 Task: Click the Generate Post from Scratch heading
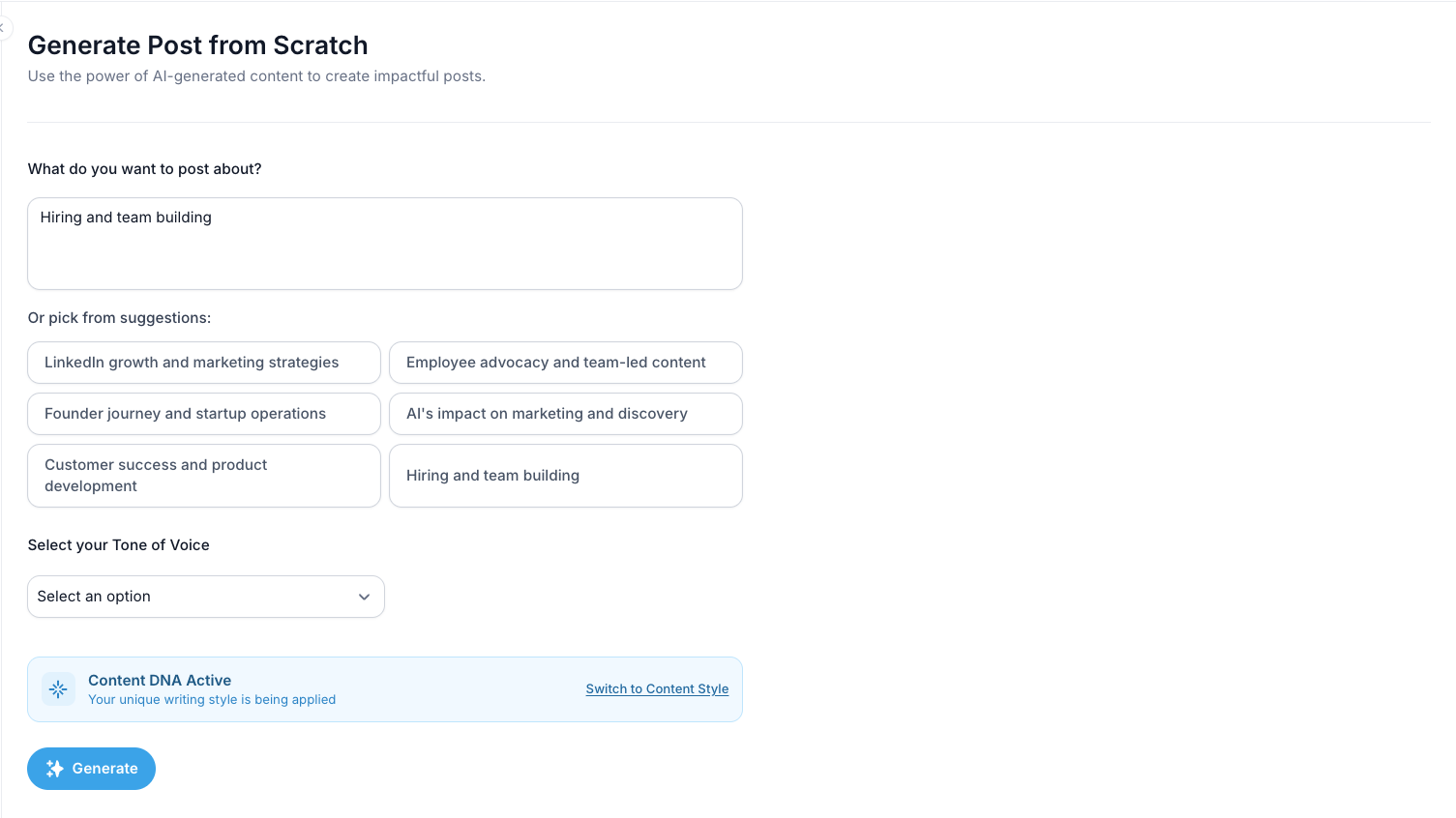tap(197, 45)
